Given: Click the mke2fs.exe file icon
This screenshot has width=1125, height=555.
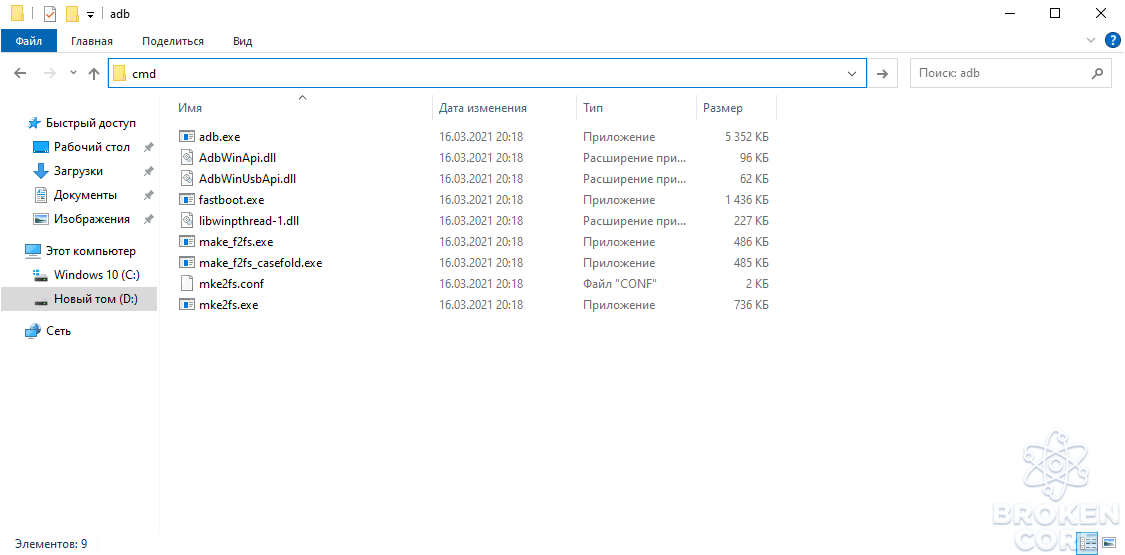Looking at the screenshot, I should (x=187, y=305).
